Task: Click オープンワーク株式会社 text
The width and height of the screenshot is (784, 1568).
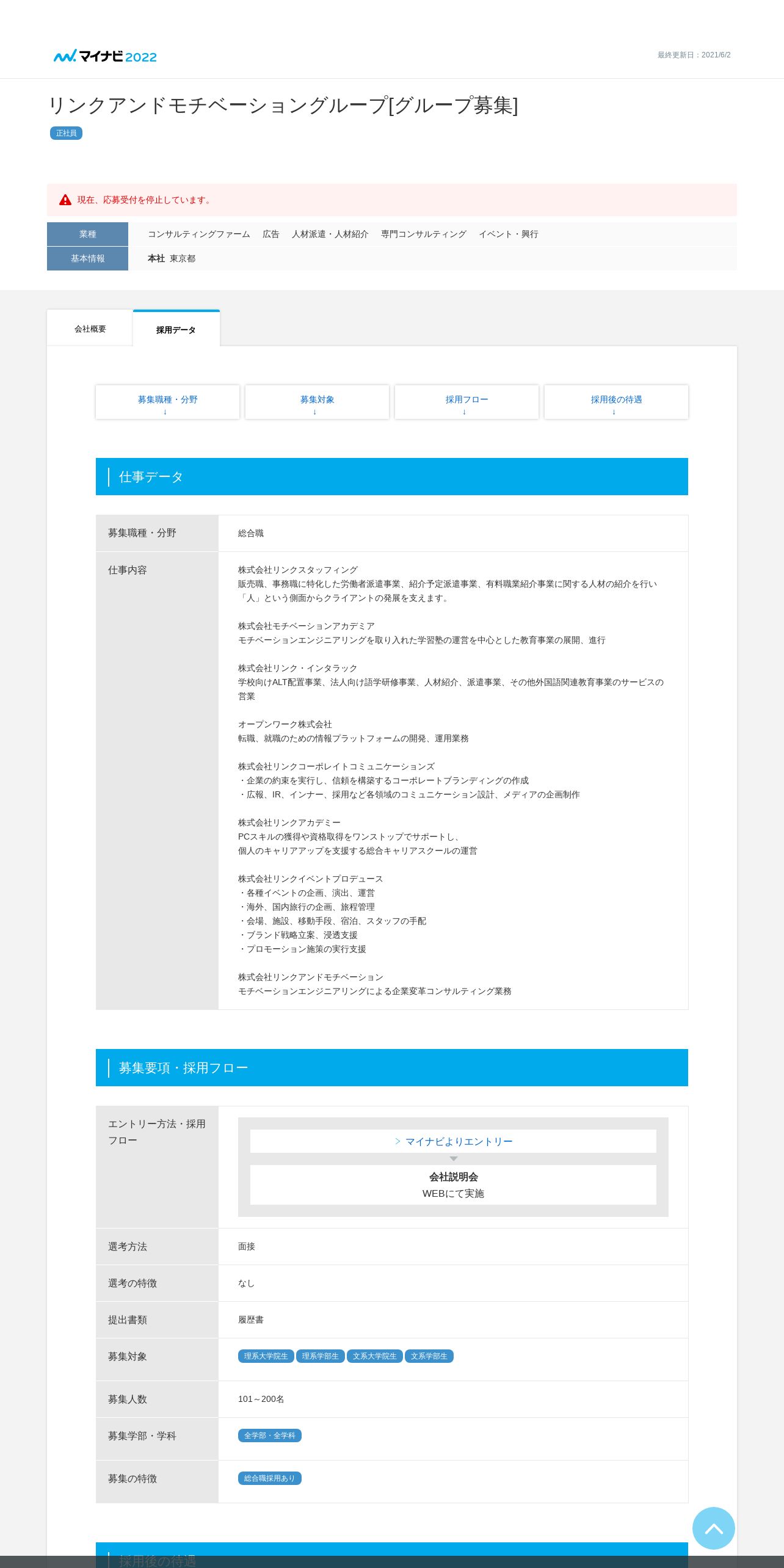Action: click(285, 724)
